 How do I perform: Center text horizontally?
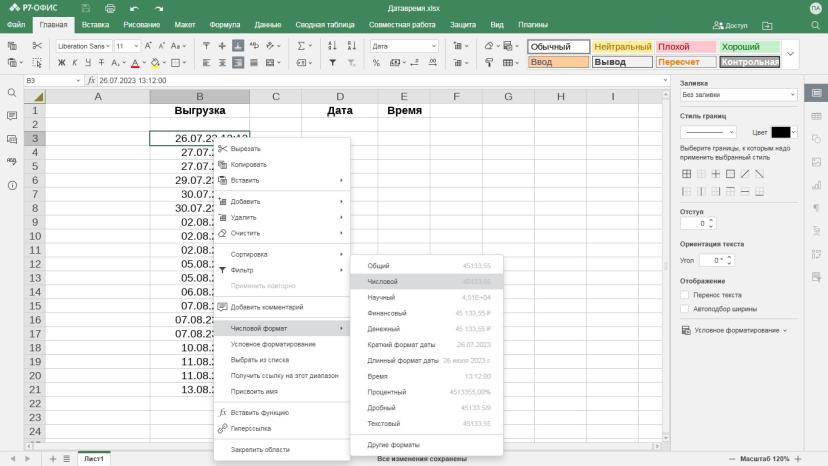click(222, 62)
